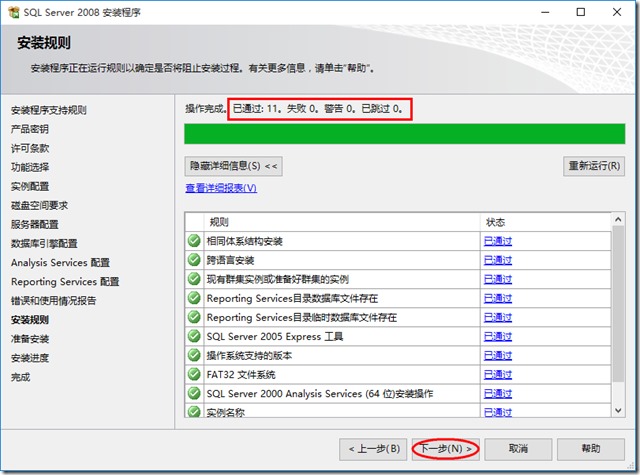Rerun rules with 重新运行(R)
This screenshot has height=475, width=640.
click(594, 166)
